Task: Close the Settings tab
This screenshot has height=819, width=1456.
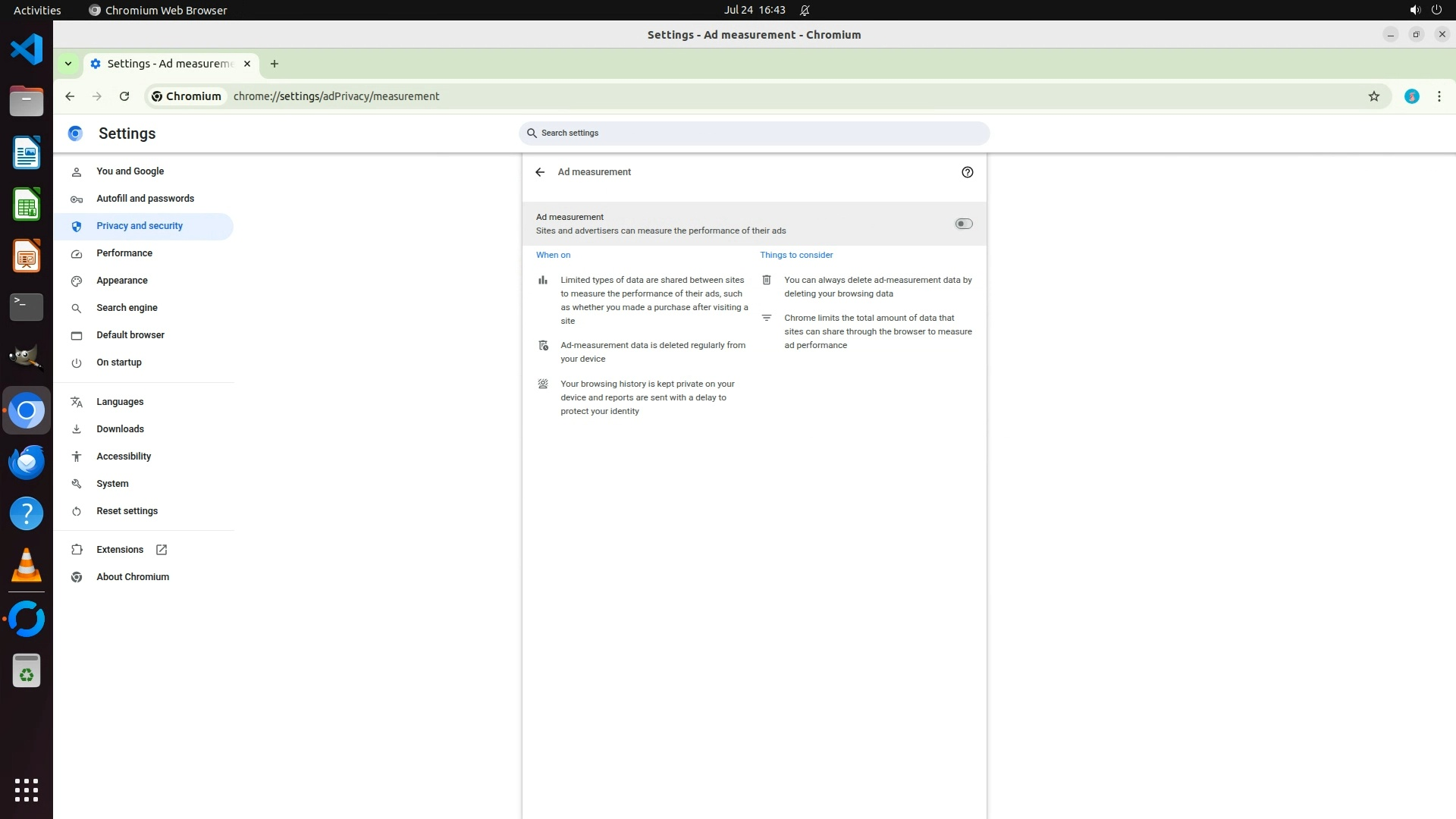Action: pyautogui.click(x=247, y=64)
